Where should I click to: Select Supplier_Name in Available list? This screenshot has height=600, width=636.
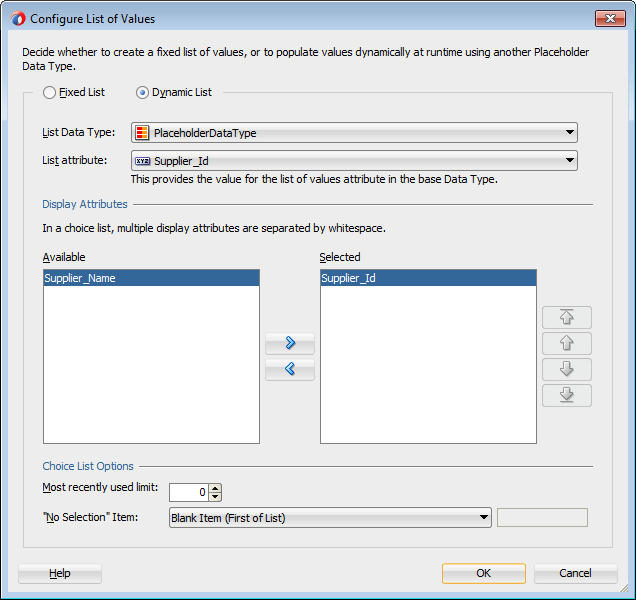(80, 279)
